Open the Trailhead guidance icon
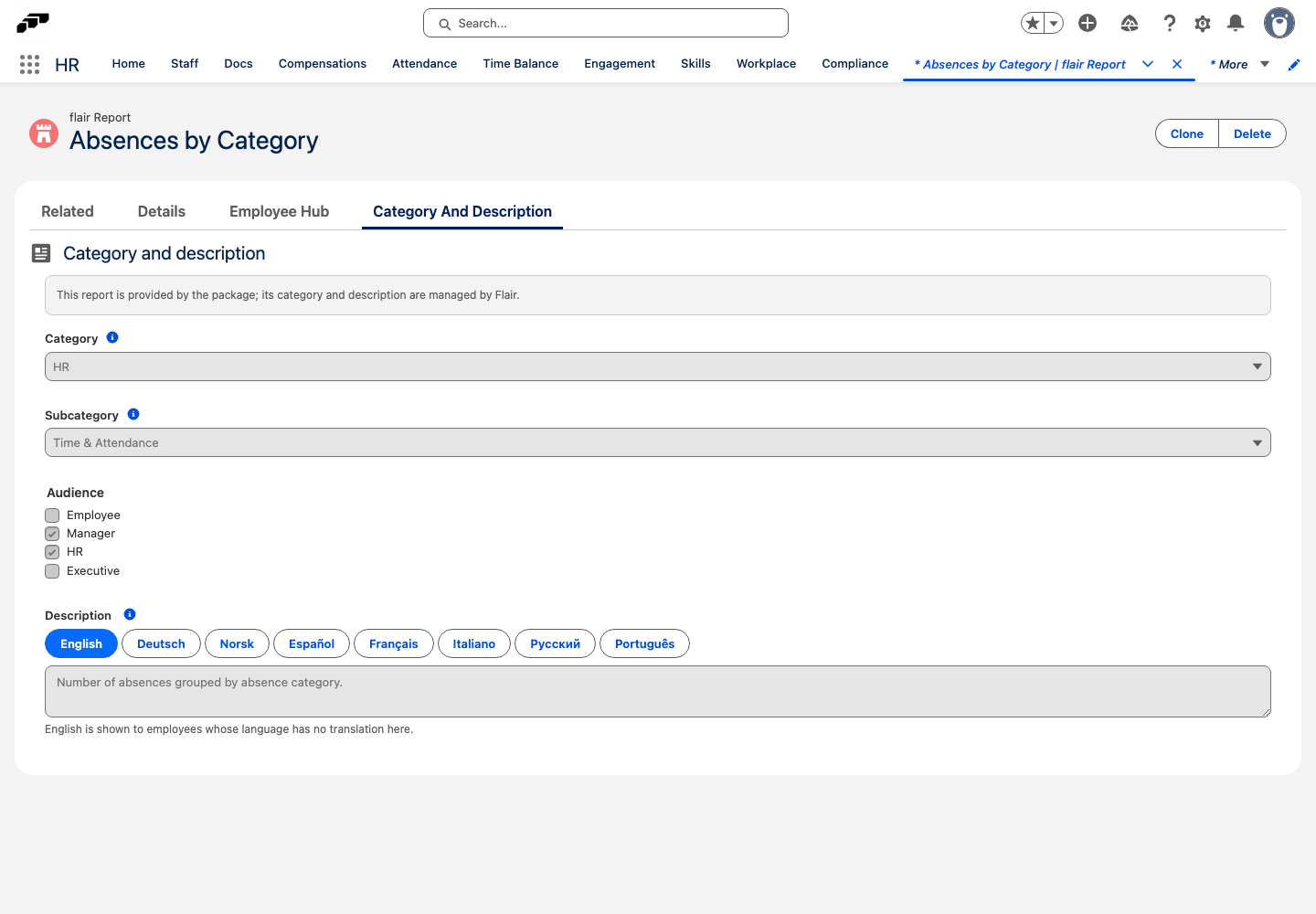The image size is (1316, 914). click(x=1130, y=23)
